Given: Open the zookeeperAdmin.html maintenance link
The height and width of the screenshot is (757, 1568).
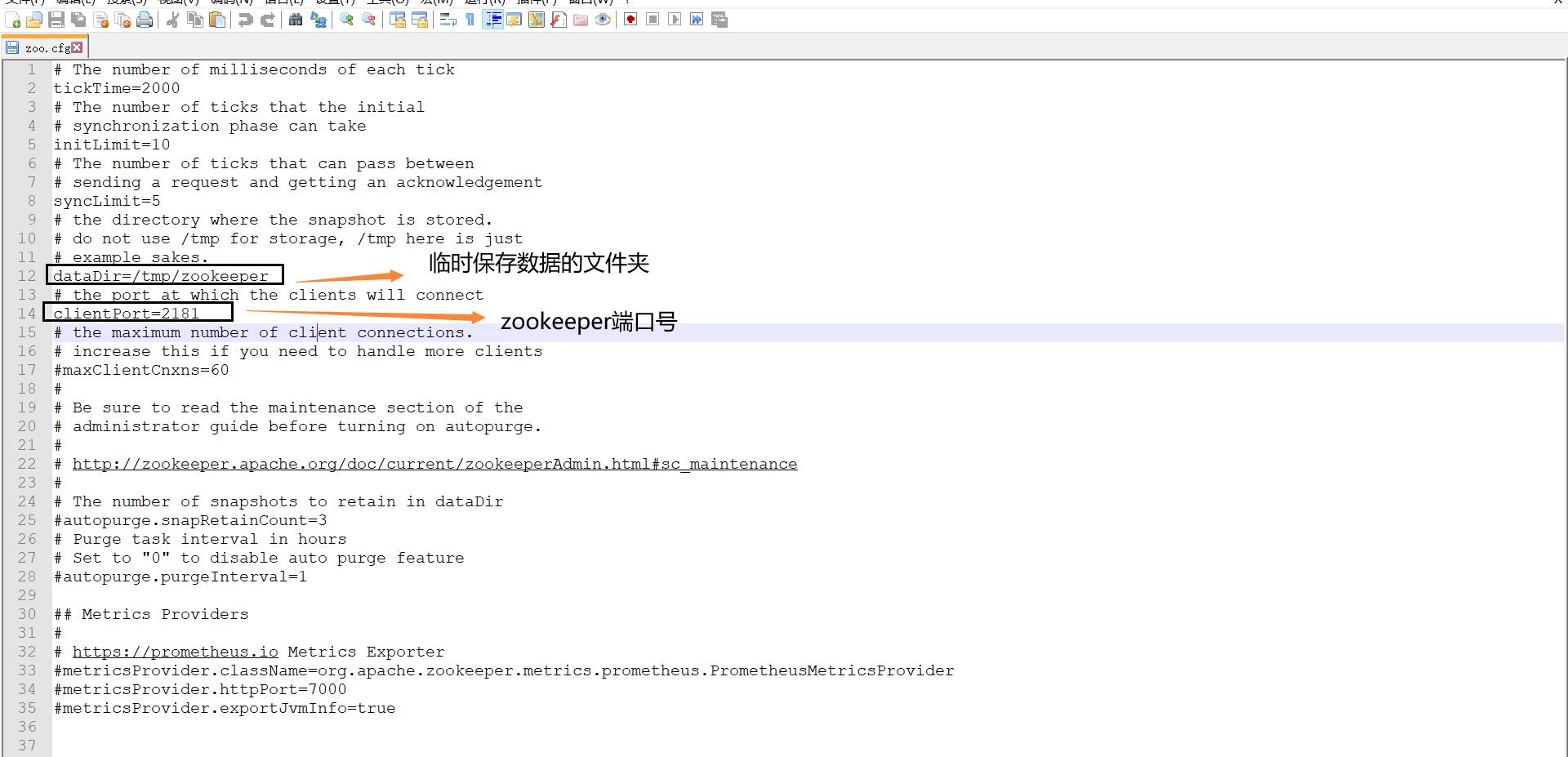Looking at the screenshot, I should click(434, 464).
